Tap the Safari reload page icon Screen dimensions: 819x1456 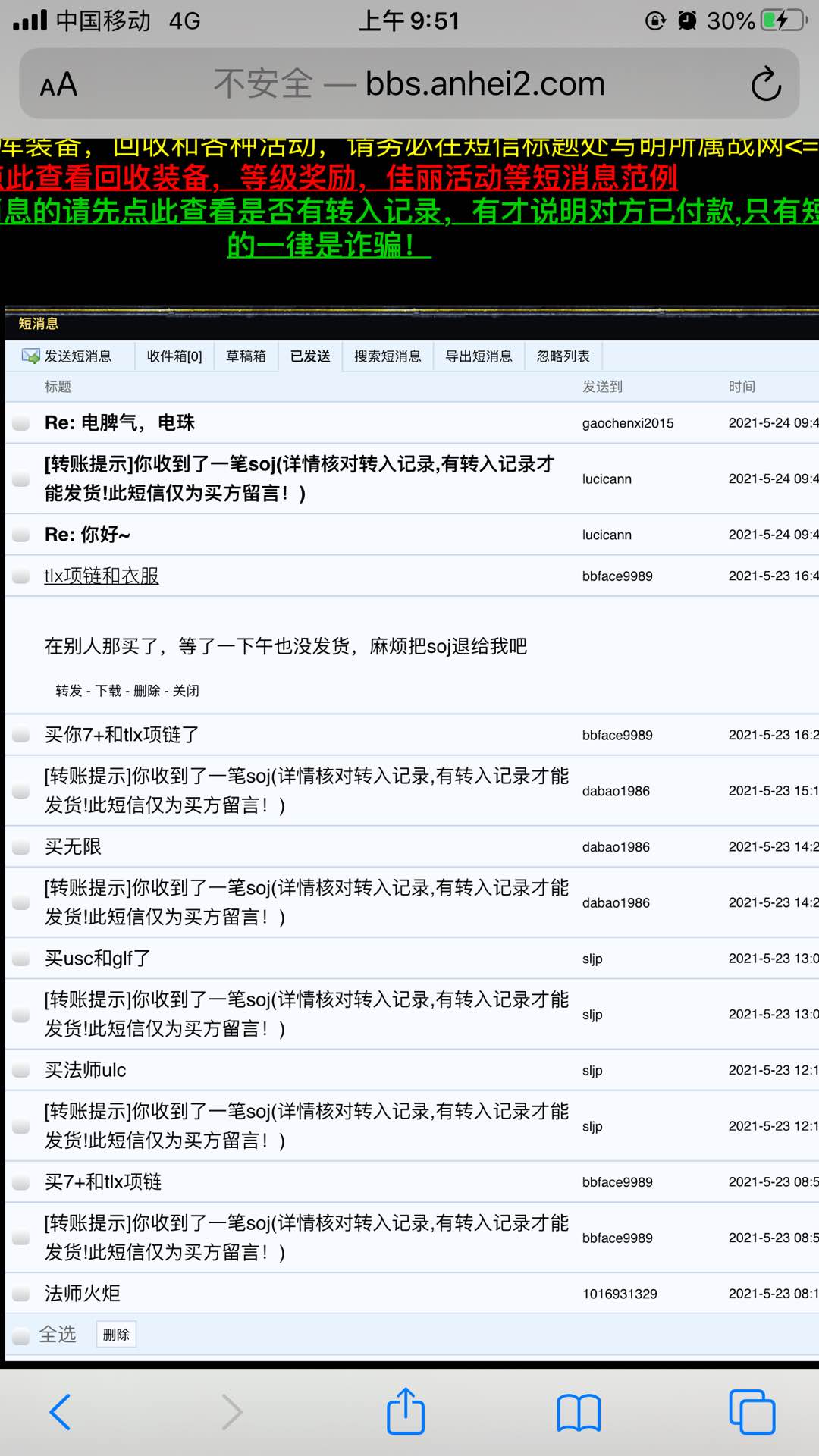point(765,84)
